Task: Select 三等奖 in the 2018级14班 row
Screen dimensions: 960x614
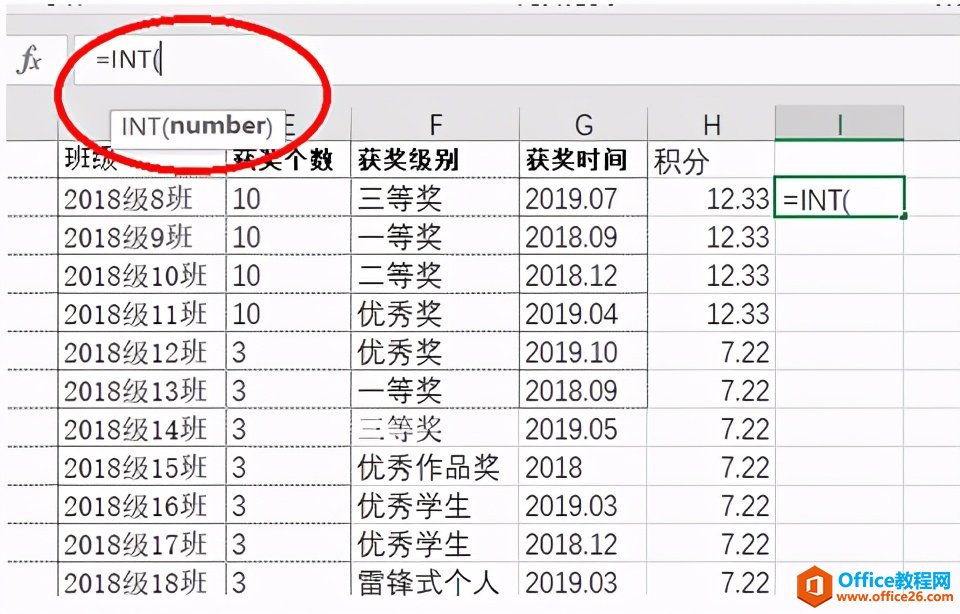Action: click(435, 428)
